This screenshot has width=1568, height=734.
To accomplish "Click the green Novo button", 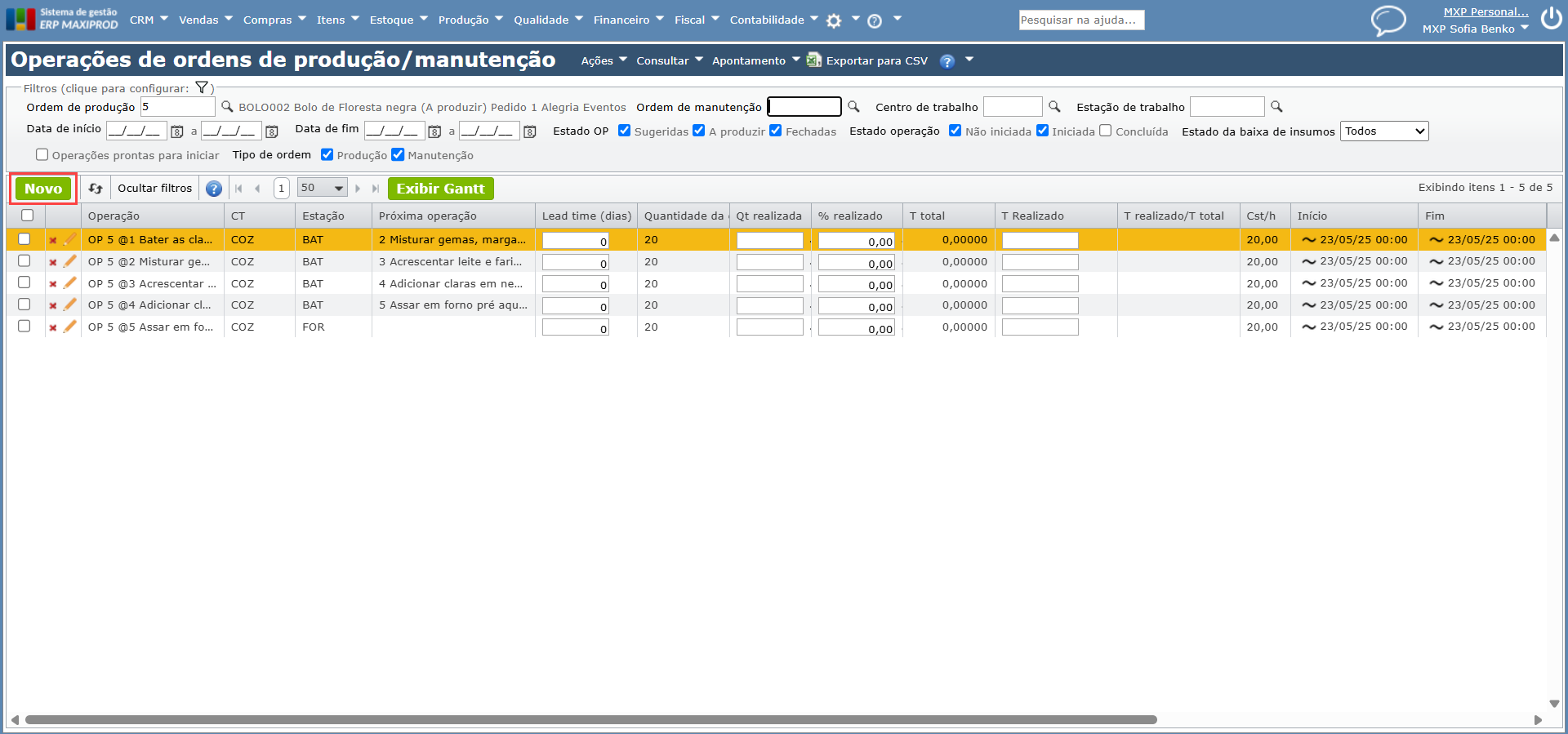I will [43, 189].
